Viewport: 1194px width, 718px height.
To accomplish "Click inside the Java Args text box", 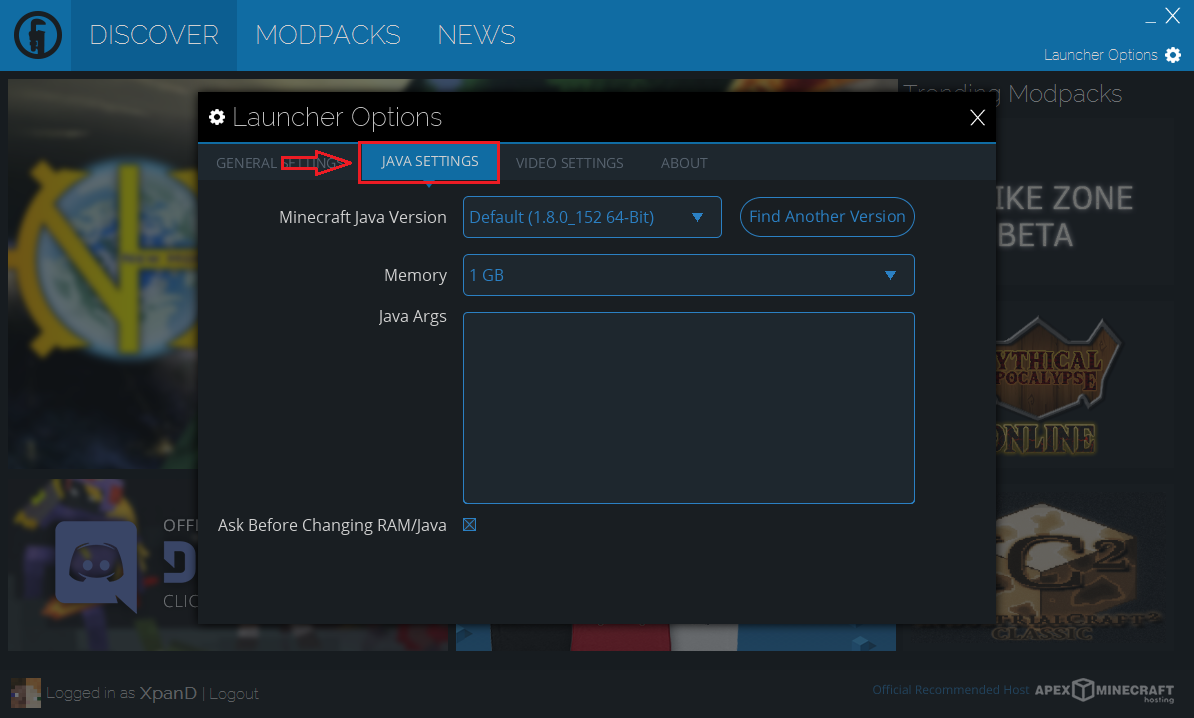I will 688,408.
